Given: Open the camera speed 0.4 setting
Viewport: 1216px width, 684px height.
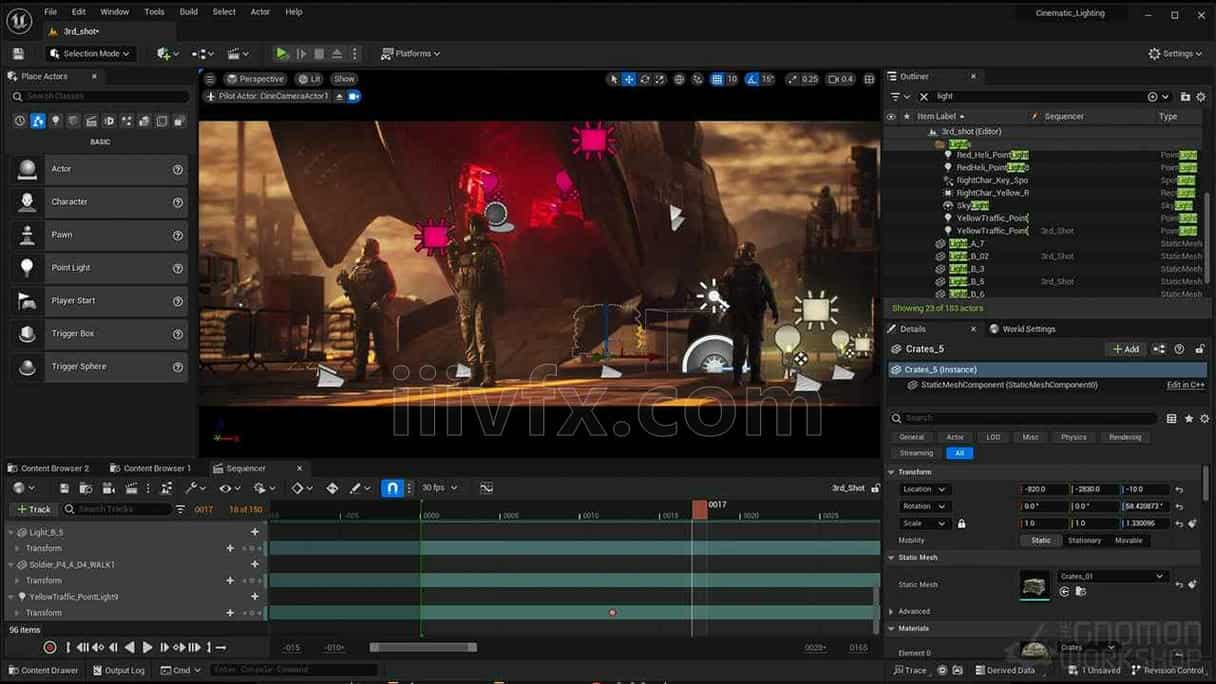Looking at the screenshot, I should pyautogui.click(x=840, y=79).
